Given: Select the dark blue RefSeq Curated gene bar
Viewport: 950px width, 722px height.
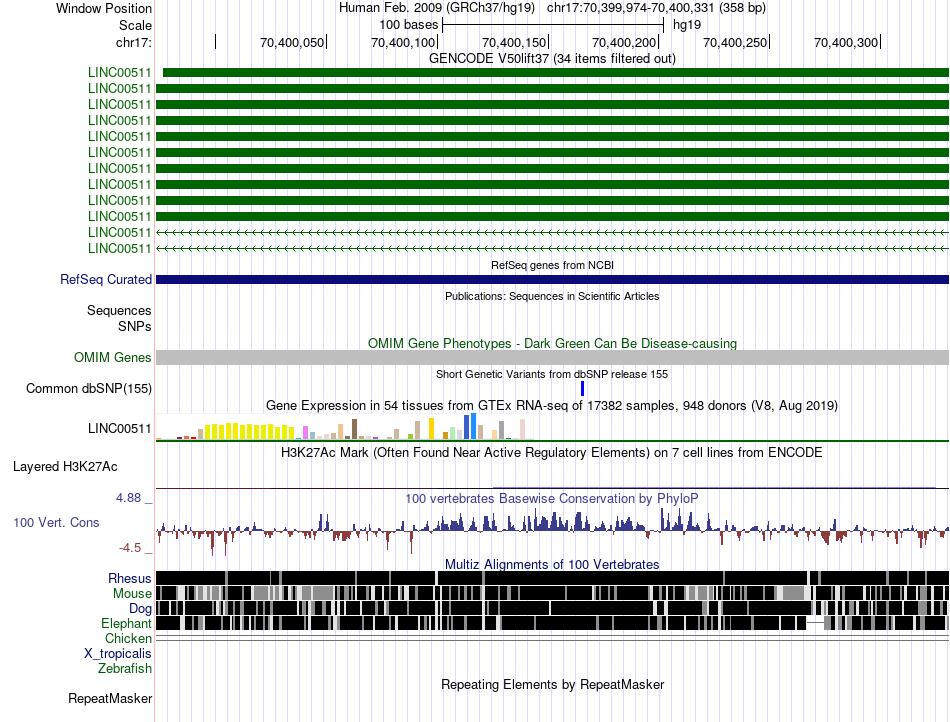Looking at the screenshot, I should pyautogui.click(x=552, y=279).
